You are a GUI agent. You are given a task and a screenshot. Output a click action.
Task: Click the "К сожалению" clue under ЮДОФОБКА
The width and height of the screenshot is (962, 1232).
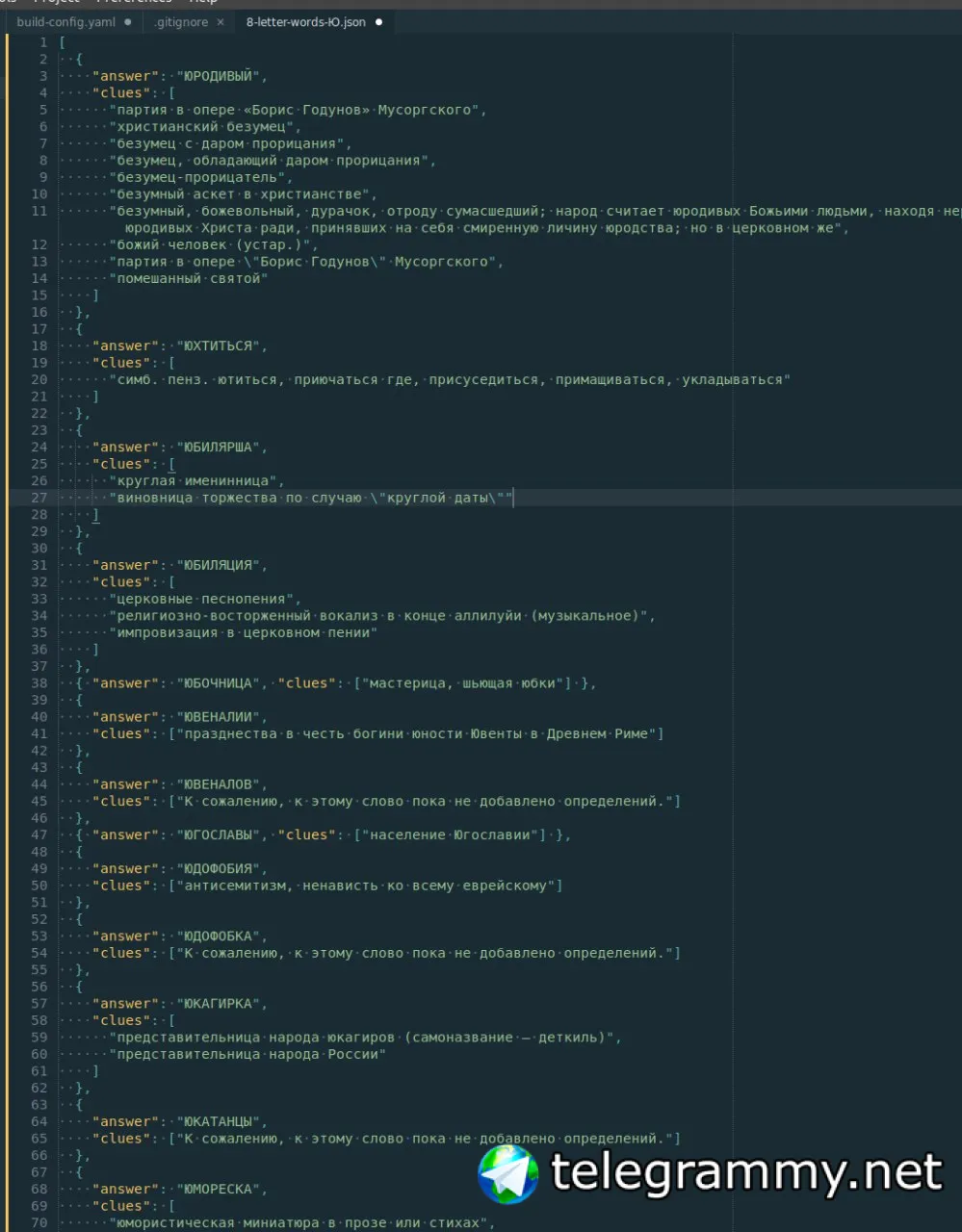425,953
